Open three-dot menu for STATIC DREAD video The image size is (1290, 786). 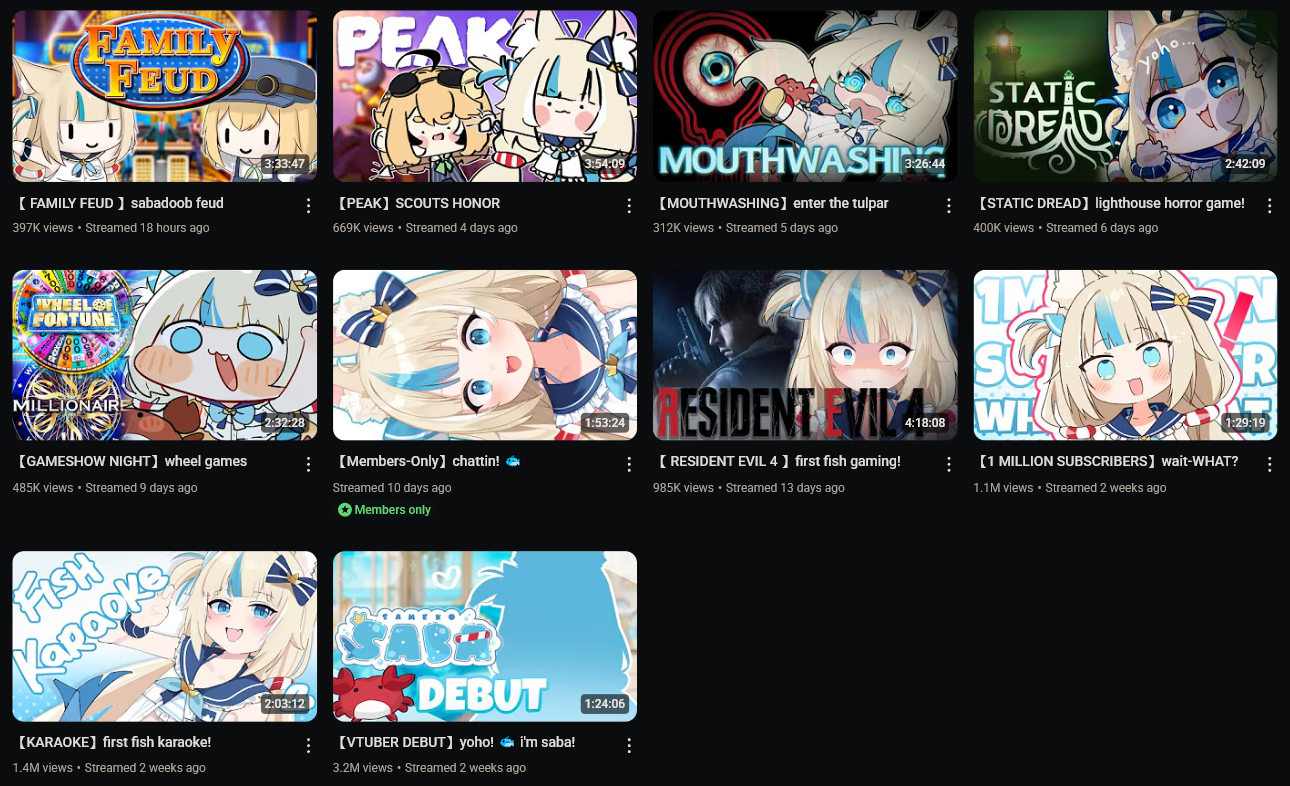[1269, 205]
